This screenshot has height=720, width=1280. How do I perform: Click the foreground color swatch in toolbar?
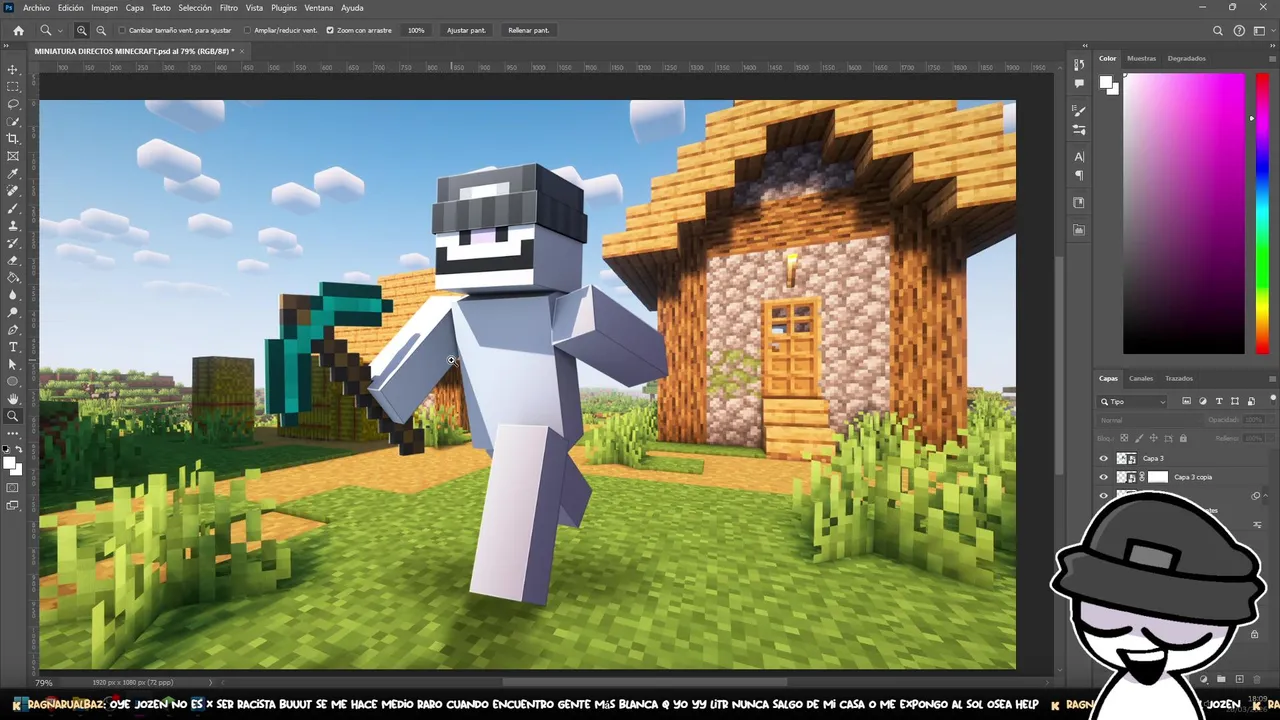pos(10,463)
